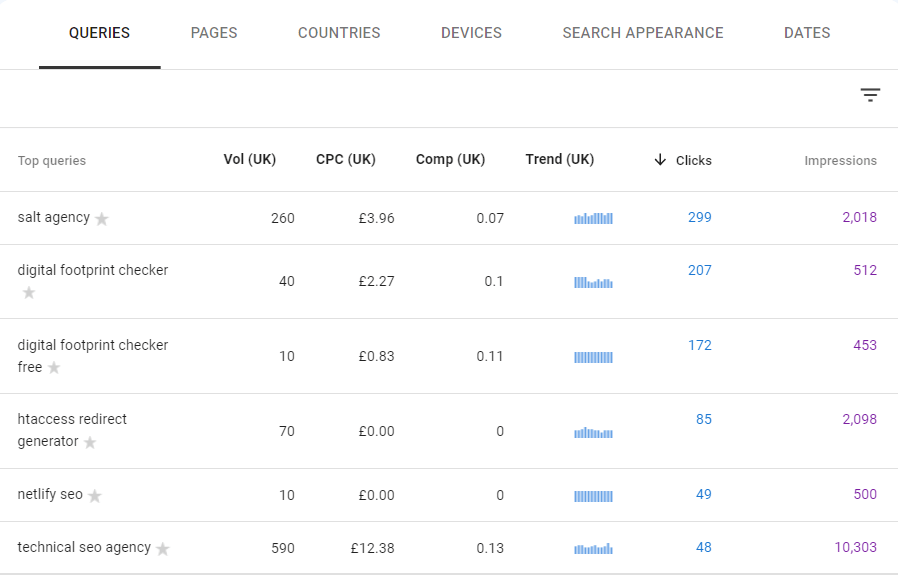Toggle star beside 'digital footprint checker'

[29, 293]
